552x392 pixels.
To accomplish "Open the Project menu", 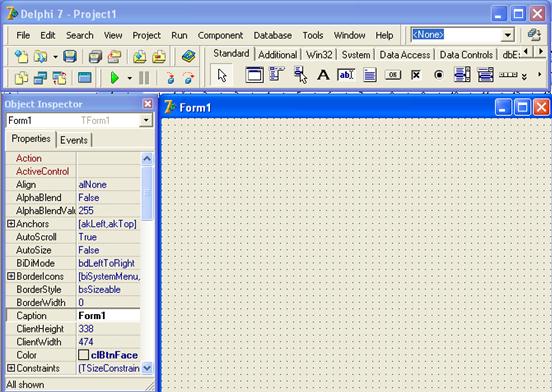I will coord(146,35).
